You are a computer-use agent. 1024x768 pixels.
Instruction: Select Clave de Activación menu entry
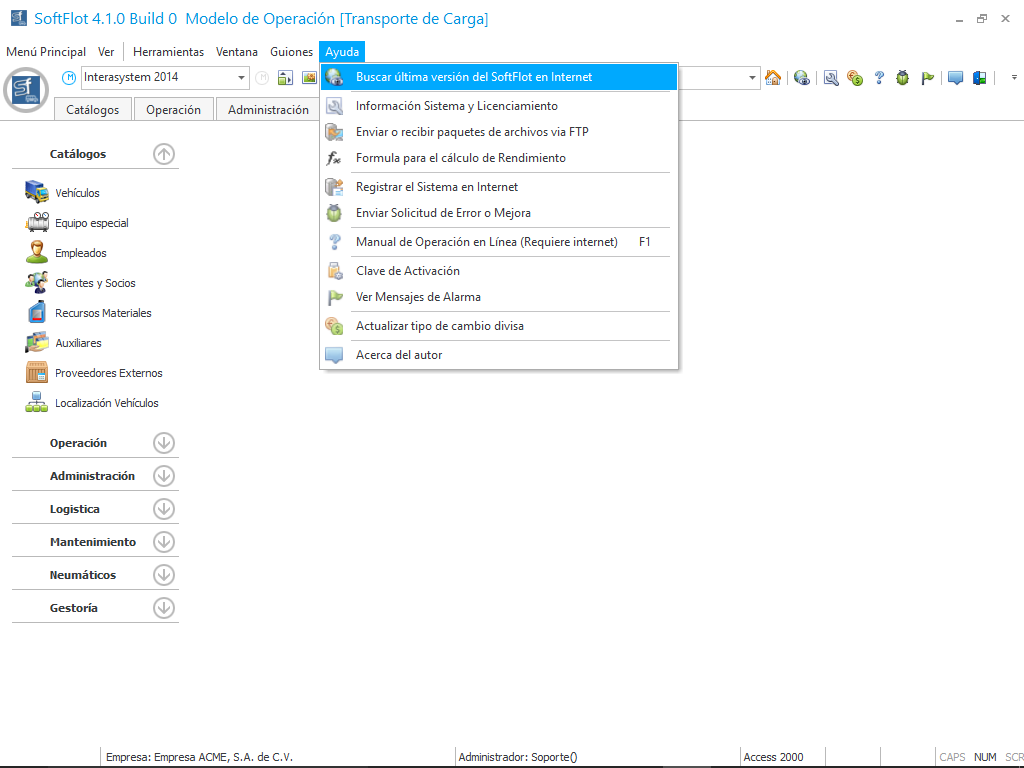point(407,271)
